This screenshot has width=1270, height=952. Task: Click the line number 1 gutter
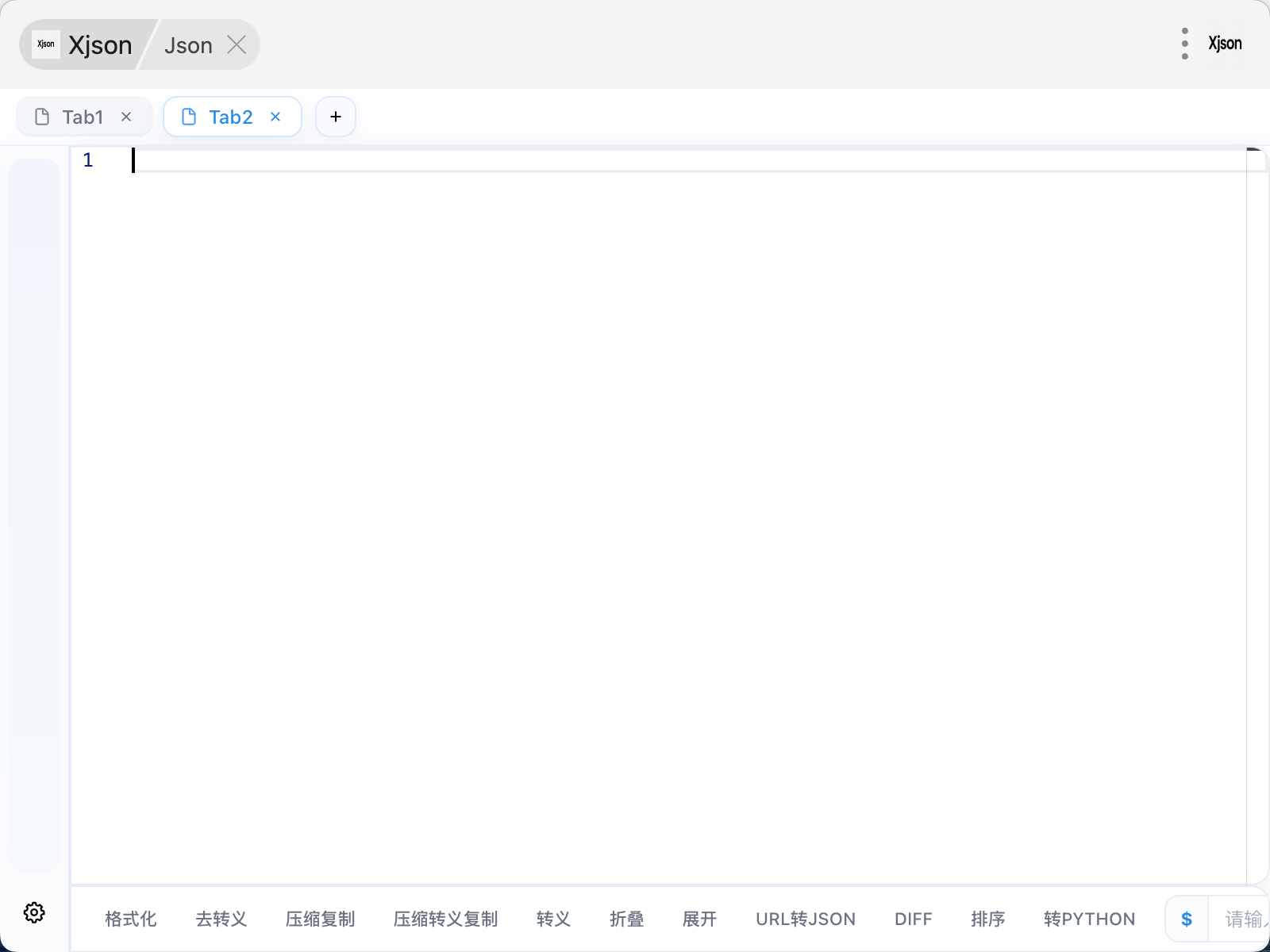(88, 160)
